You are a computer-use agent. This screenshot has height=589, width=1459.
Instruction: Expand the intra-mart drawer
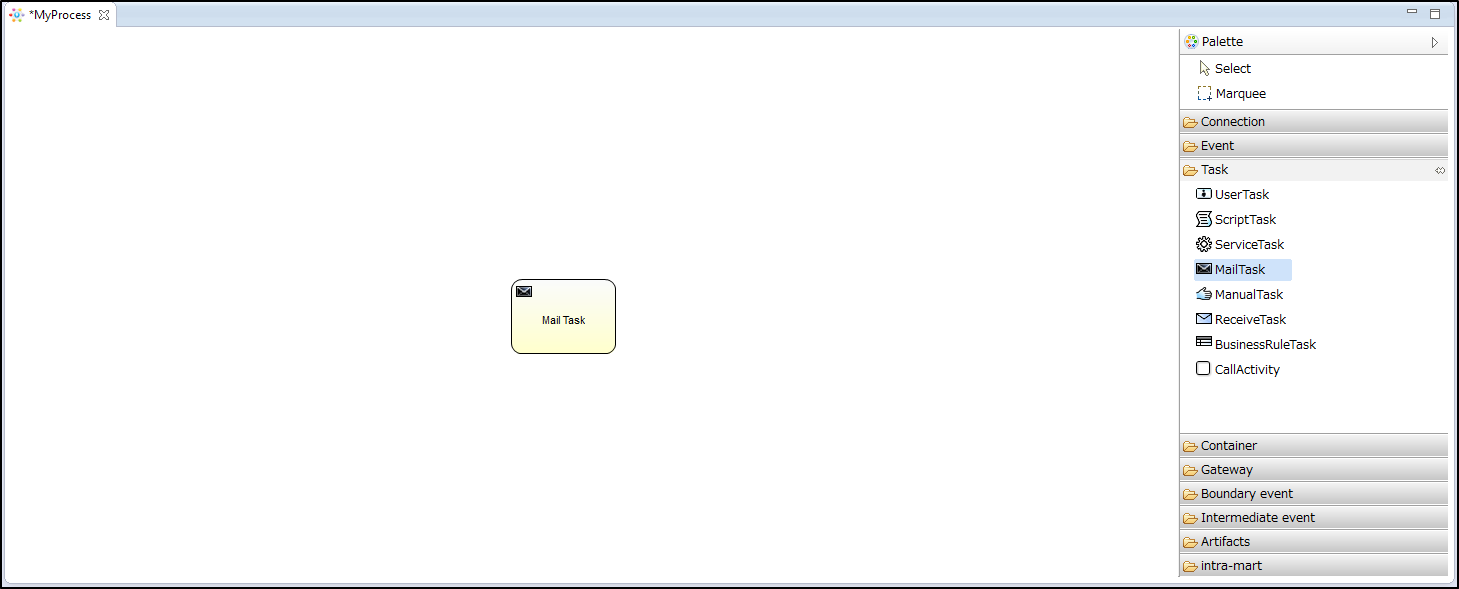1314,565
